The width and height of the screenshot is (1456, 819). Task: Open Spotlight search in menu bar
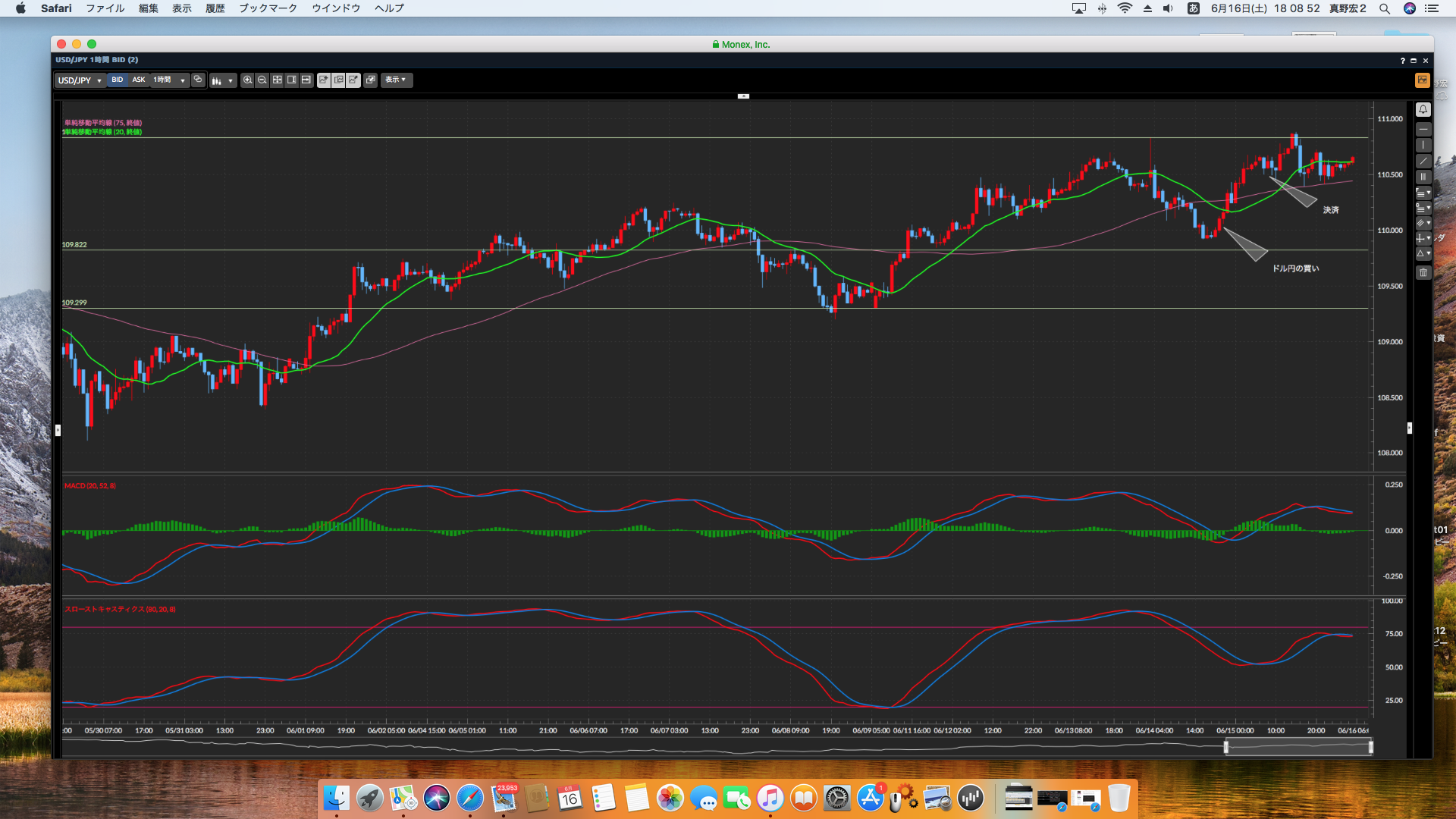point(1384,8)
